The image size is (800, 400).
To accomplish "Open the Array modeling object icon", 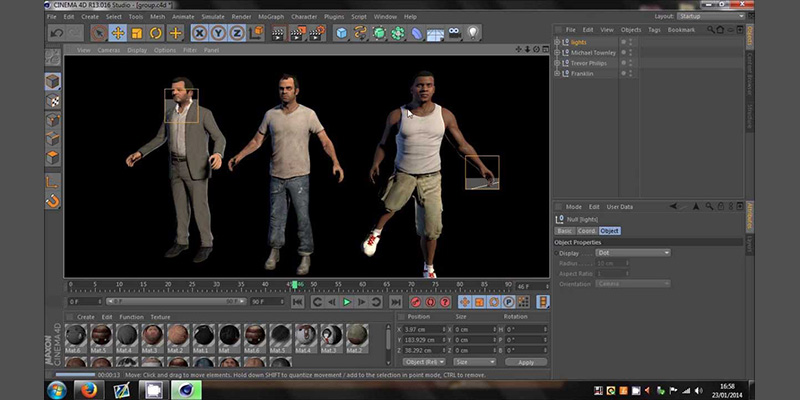I will [398, 34].
